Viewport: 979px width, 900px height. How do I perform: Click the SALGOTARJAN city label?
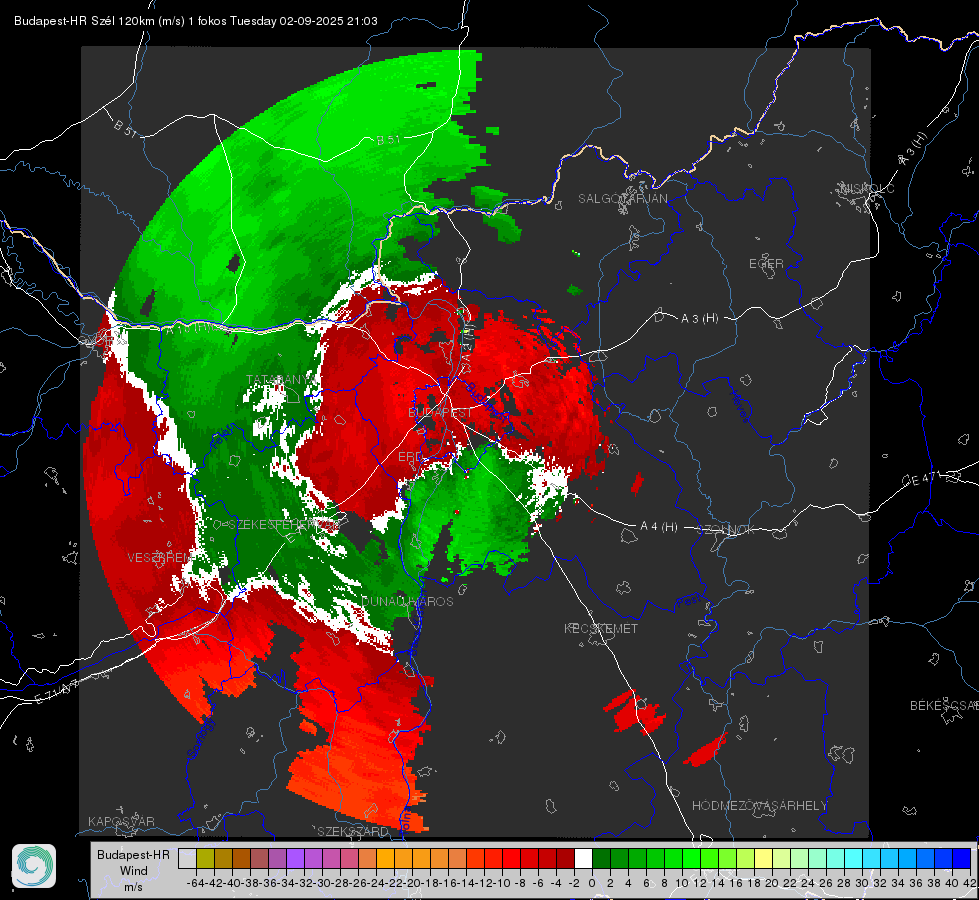point(622,199)
